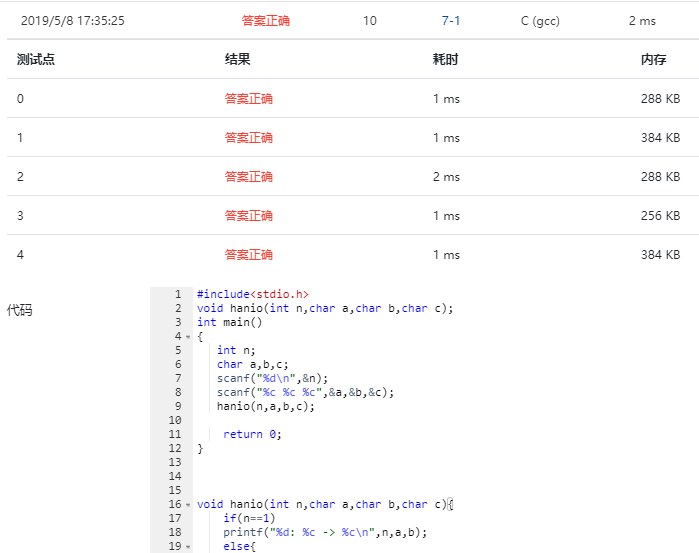Click the hanio(n,a,b,c); call line

point(266,406)
